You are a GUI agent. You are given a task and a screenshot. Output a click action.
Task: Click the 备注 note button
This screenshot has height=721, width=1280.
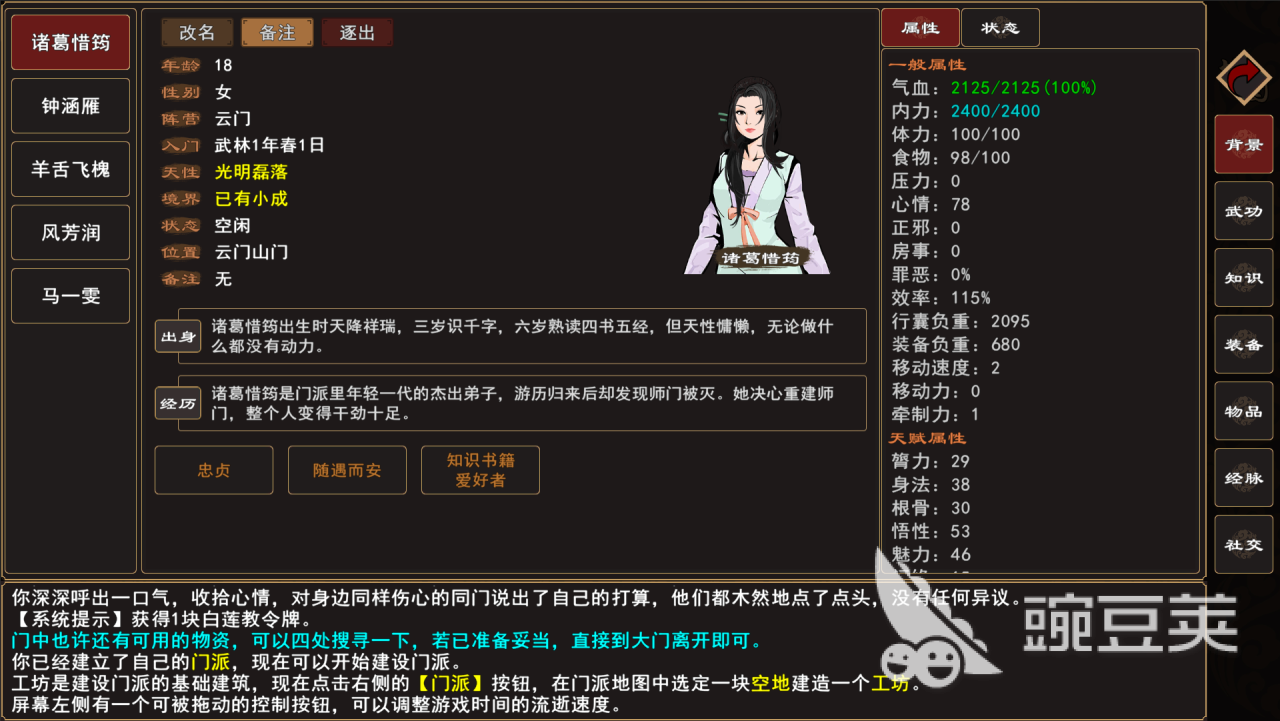click(x=277, y=33)
